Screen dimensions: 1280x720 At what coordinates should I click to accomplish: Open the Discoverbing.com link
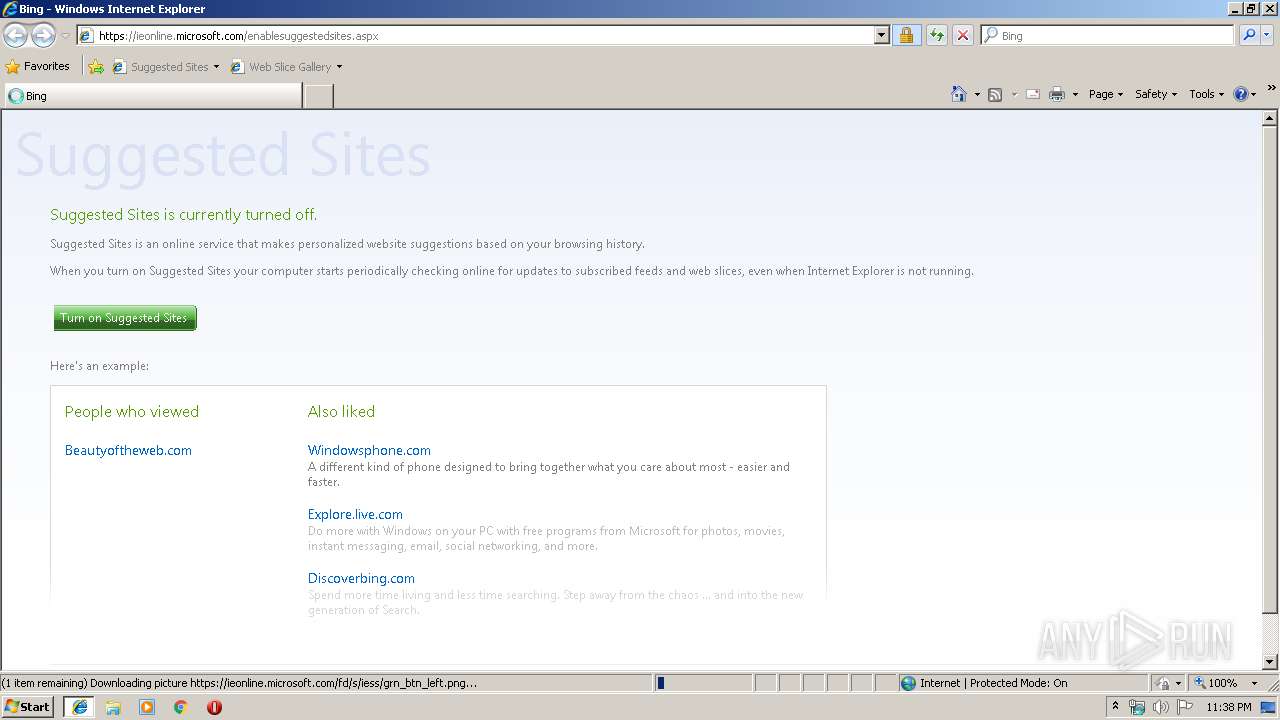tap(361, 578)
